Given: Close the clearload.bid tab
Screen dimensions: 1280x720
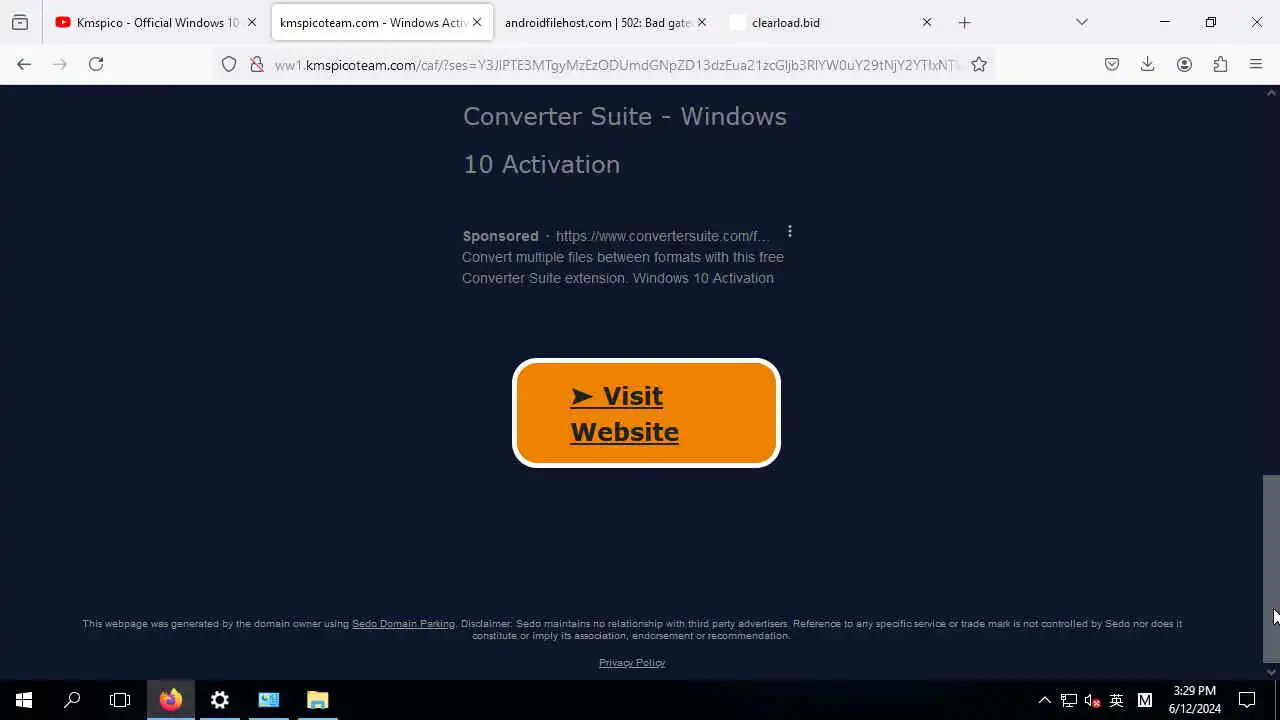Looking at the screenshot, I should [x=927, y=22].
